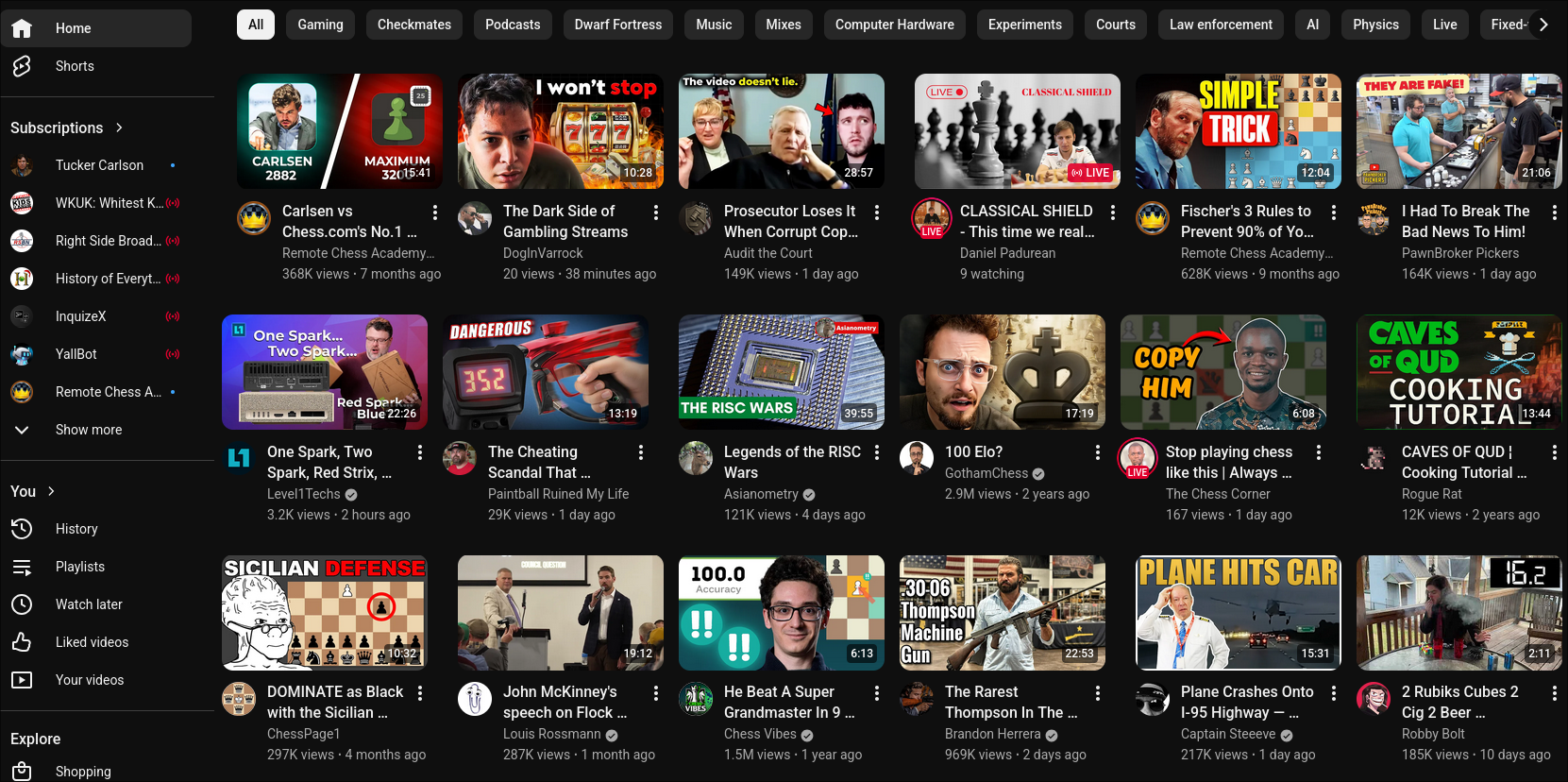Select the Dwarf Fortress filter chip
The width and height of the screenshot is (1568, 782).
pos(618,25)
